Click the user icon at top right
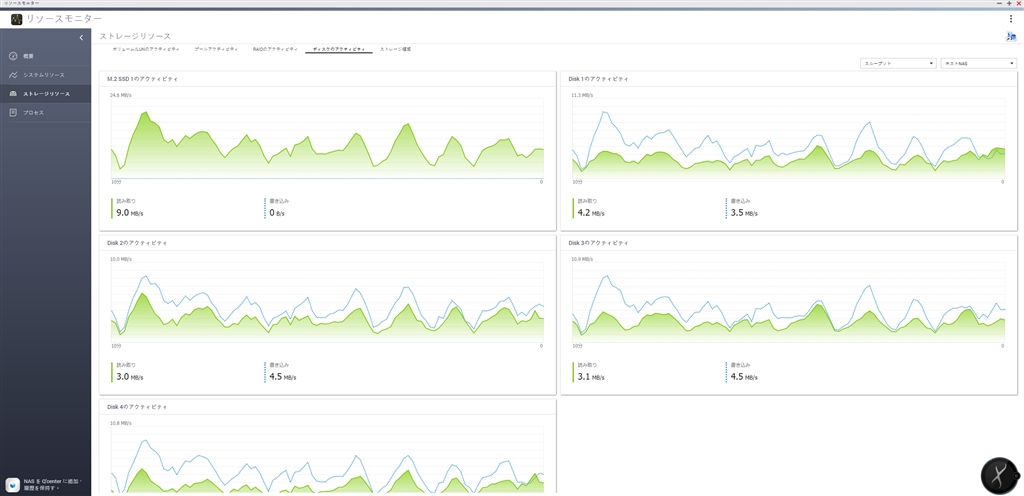Screen dimensions: 1024x496 (1011, 37)
